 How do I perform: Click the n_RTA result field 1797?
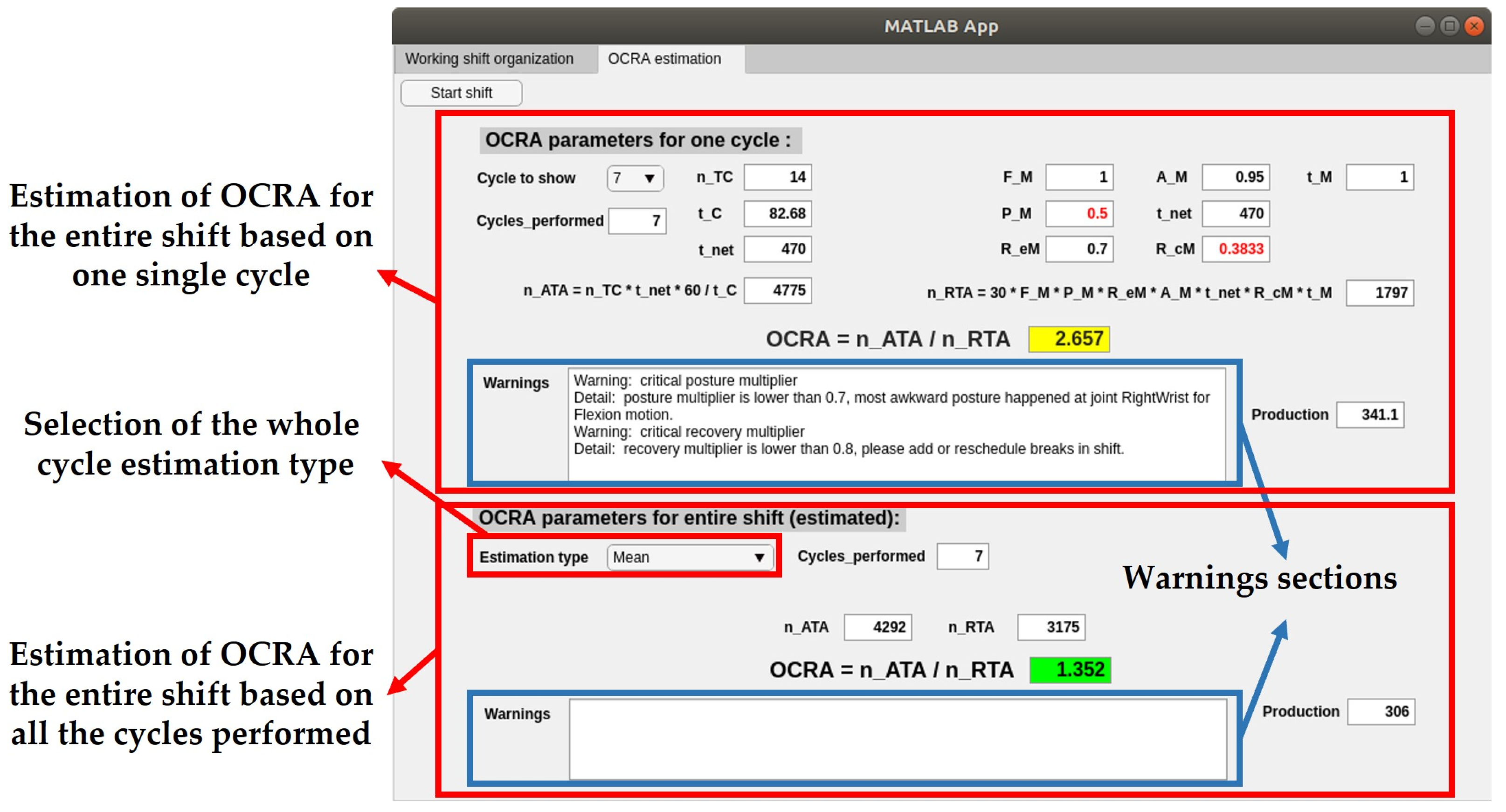1380,293
